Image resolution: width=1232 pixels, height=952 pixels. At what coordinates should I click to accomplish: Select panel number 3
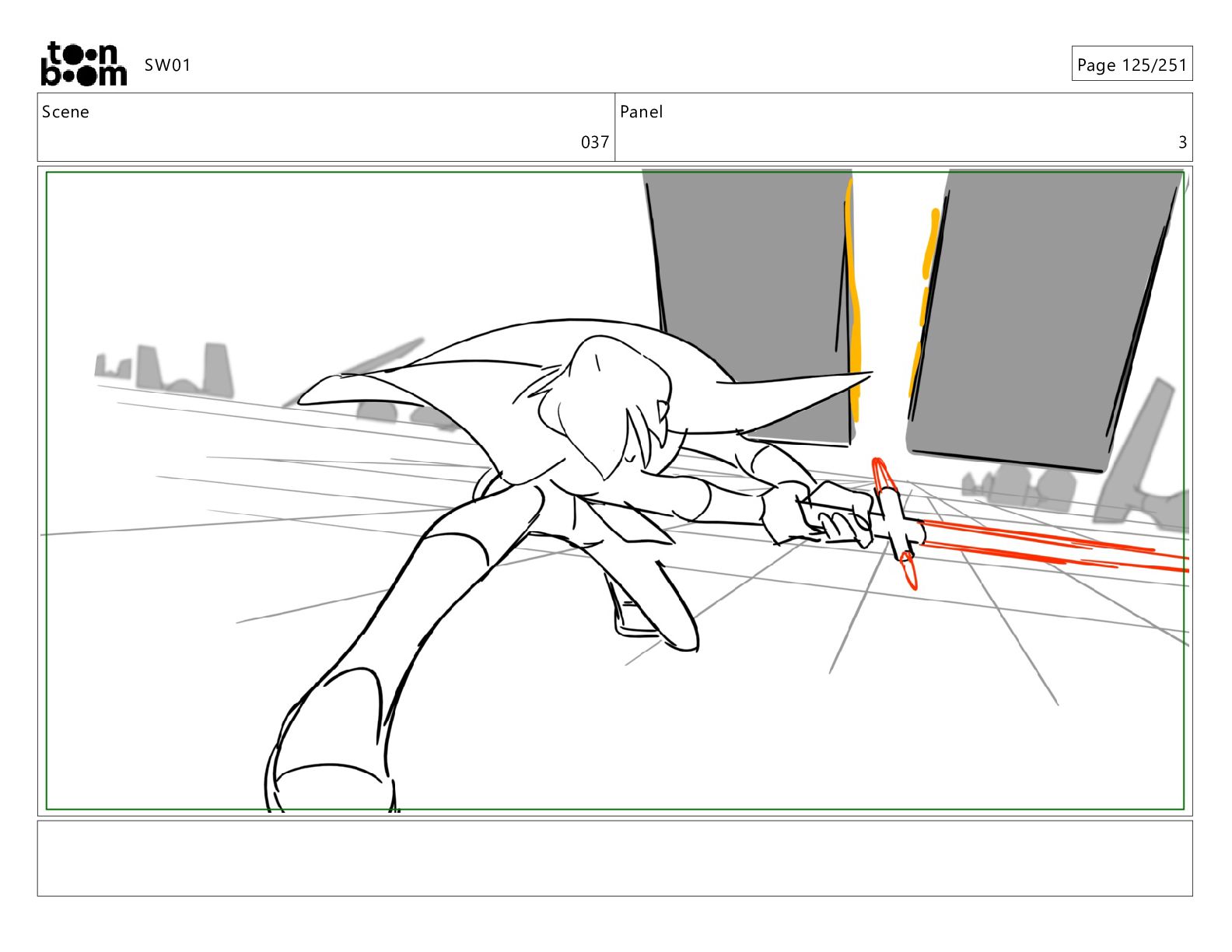point(1182,142)
